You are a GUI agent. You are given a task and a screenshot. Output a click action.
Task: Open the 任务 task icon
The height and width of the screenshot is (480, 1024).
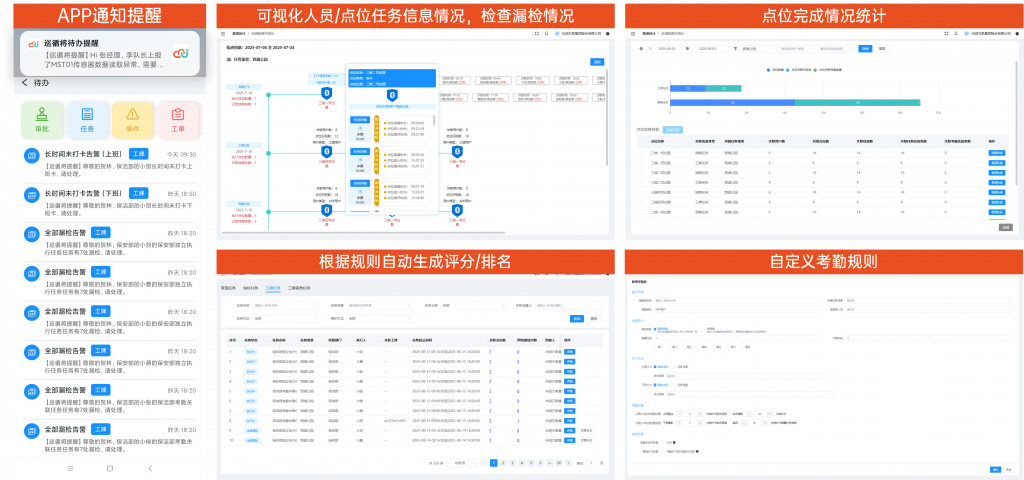tap(87, 119)
